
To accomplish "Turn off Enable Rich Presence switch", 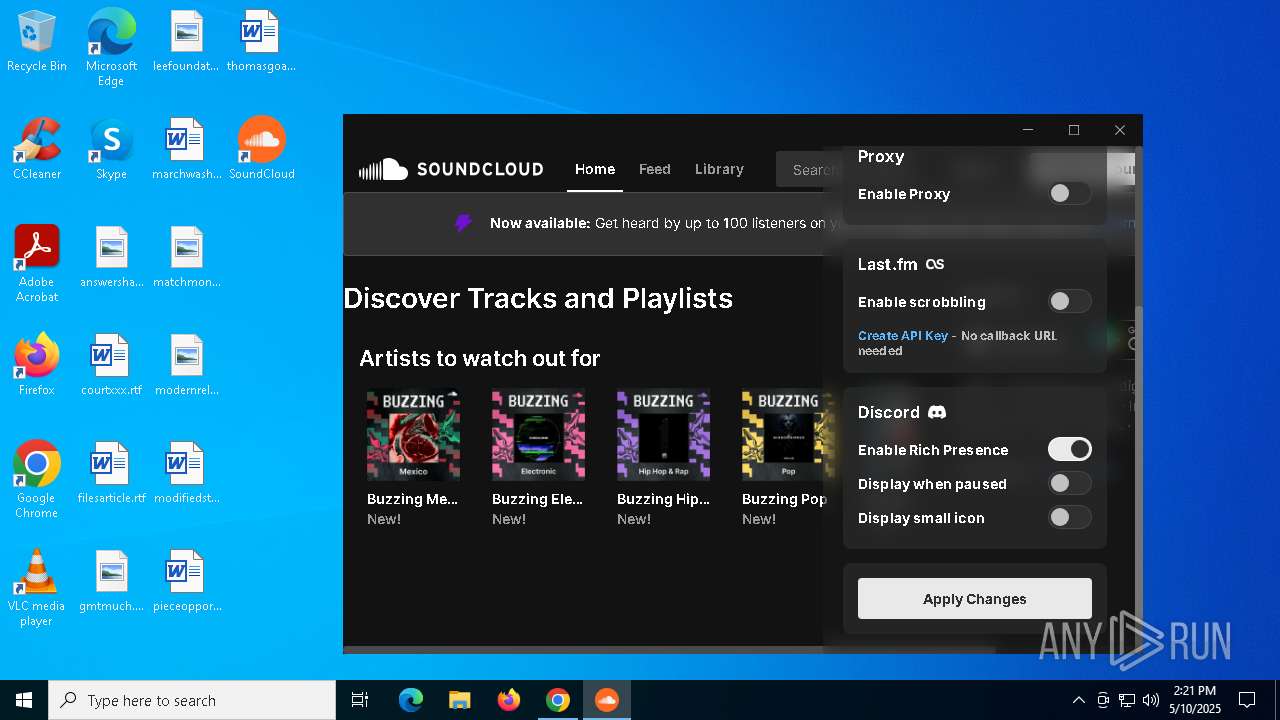I will point(1069,449).
